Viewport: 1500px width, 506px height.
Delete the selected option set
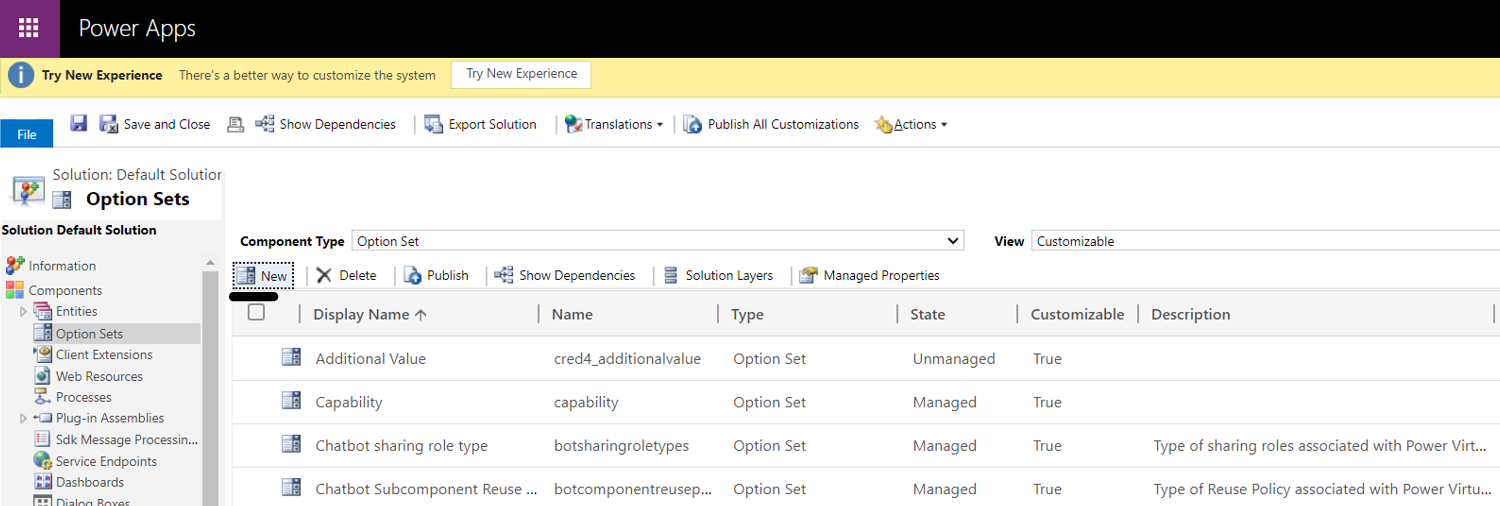[x=346, y=275]
